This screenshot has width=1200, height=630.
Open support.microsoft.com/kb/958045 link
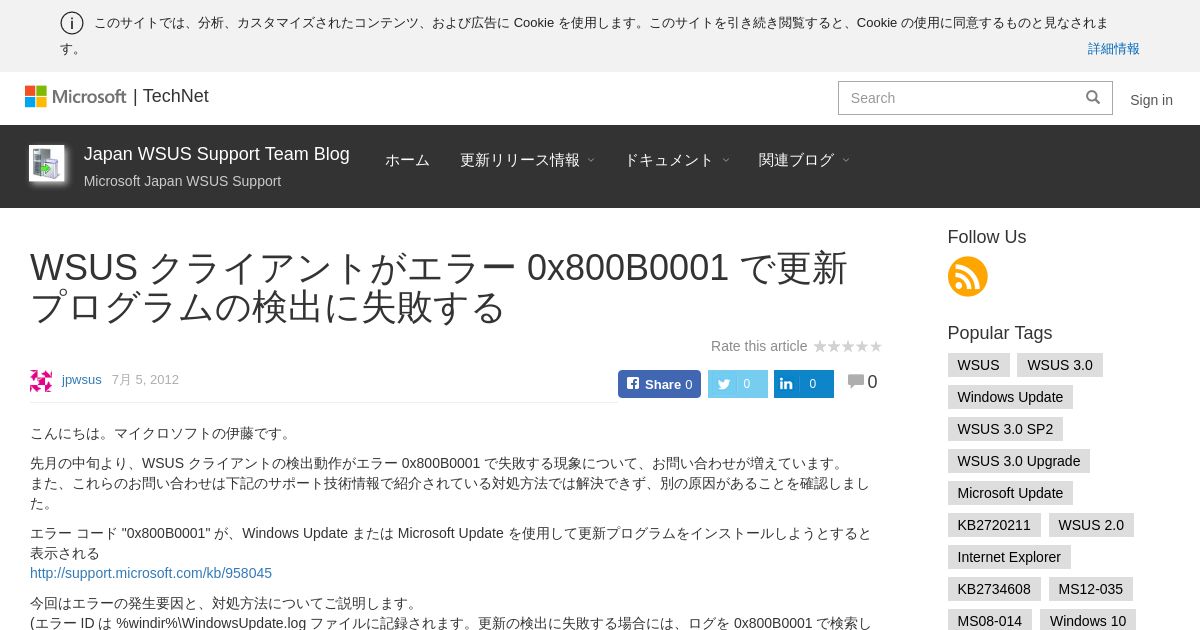pyautogui.click(x=151, y=573)
